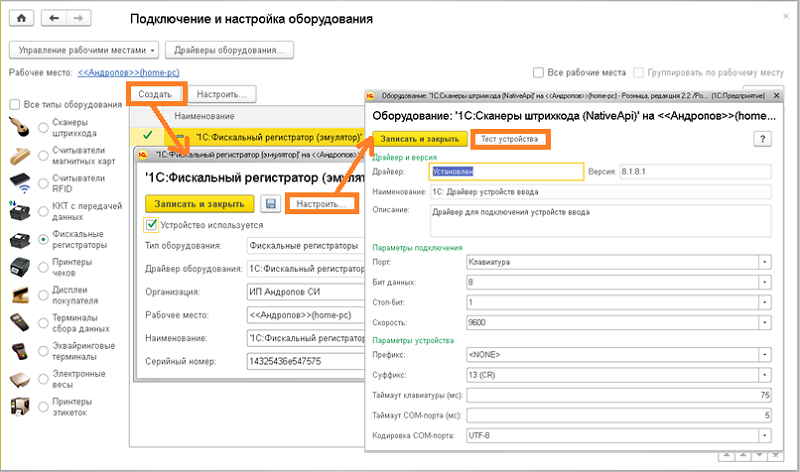This screenshot has height=472, width=800.
Task: Select the ККТ с передачей данных icon
Action: [x=19, y=211]
